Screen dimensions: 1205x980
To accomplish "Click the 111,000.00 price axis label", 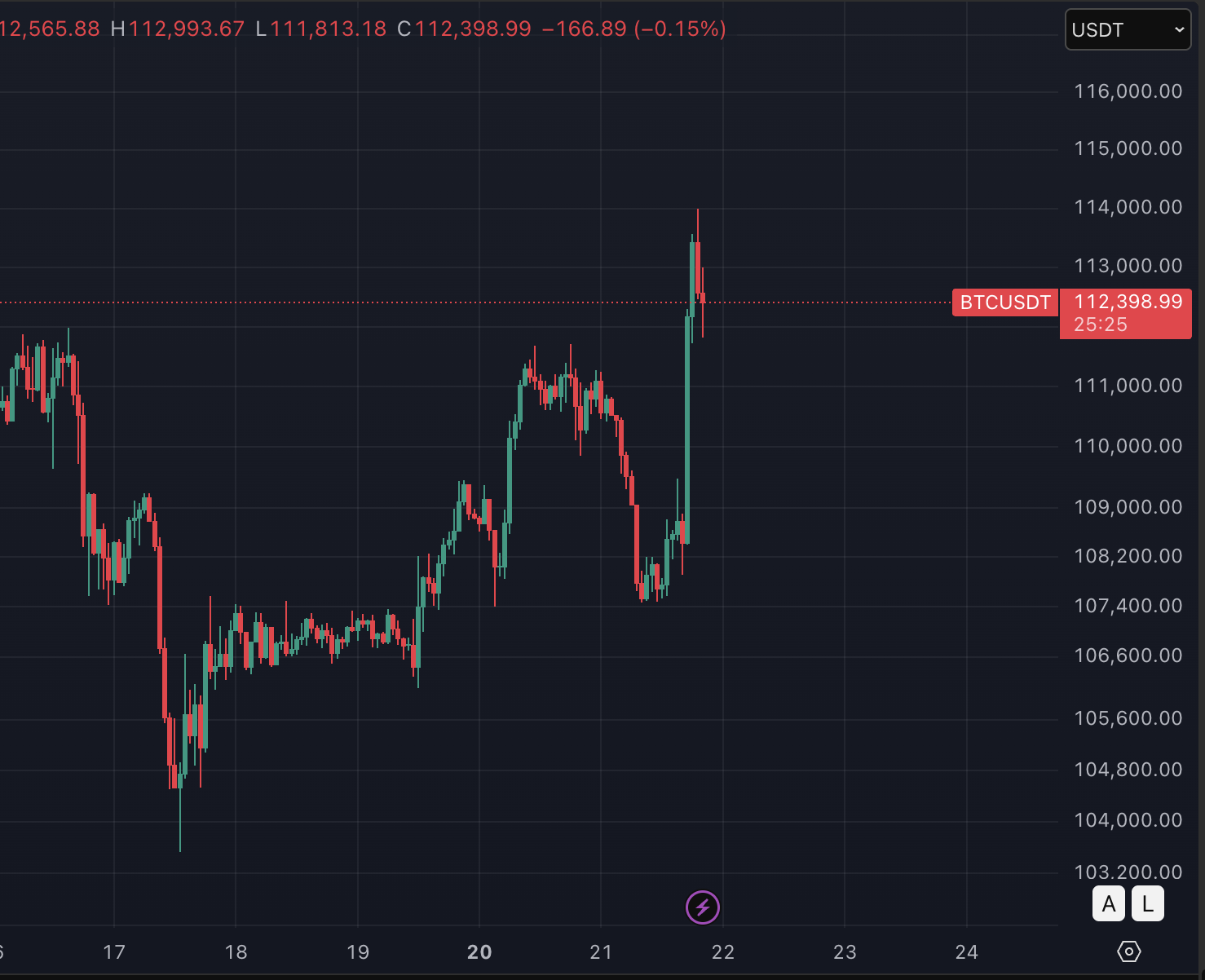I will 1128,386.
